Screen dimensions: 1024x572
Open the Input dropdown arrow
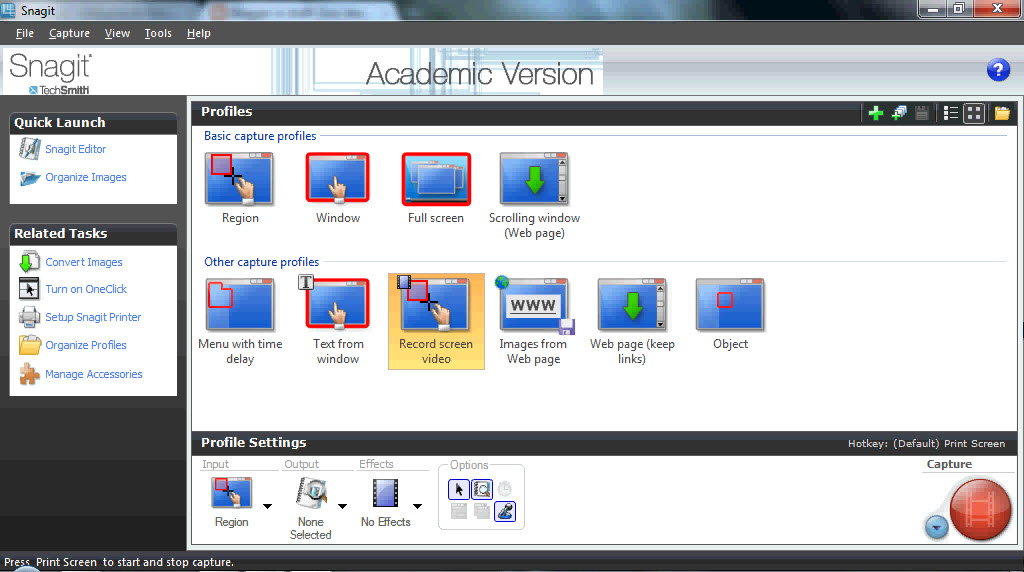click(268, 506)
